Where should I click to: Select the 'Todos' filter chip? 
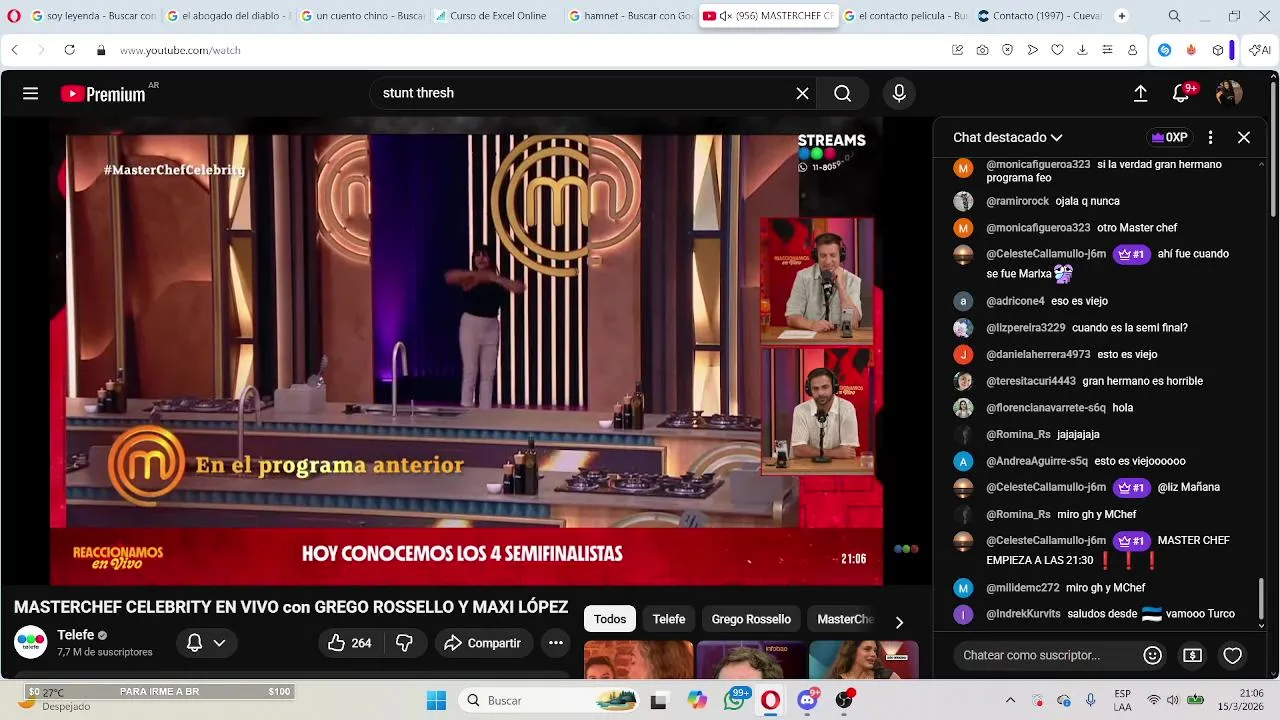pyautogui.click(x=610, y=619)
